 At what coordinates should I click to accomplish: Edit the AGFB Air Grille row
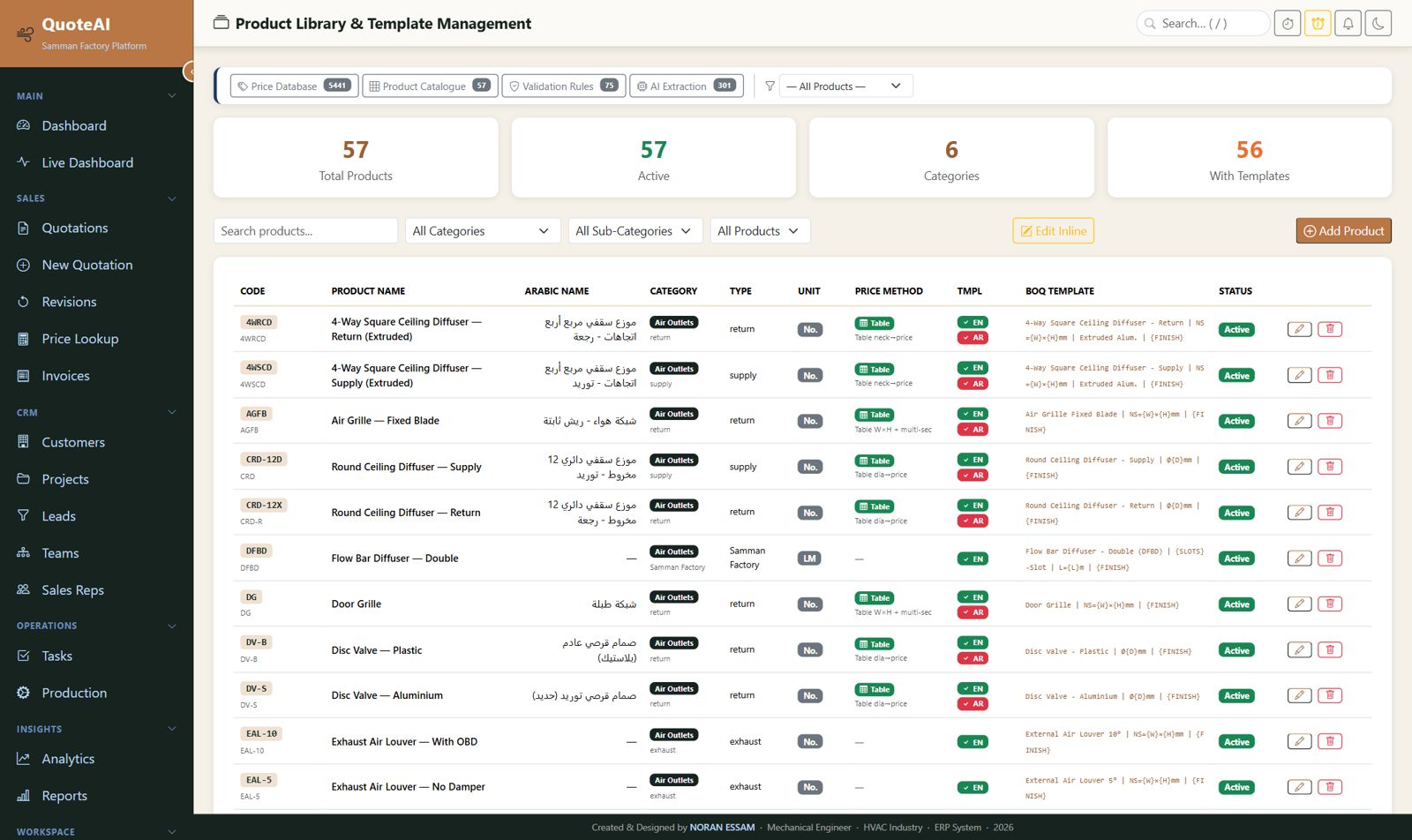[x=1299, y=421]
